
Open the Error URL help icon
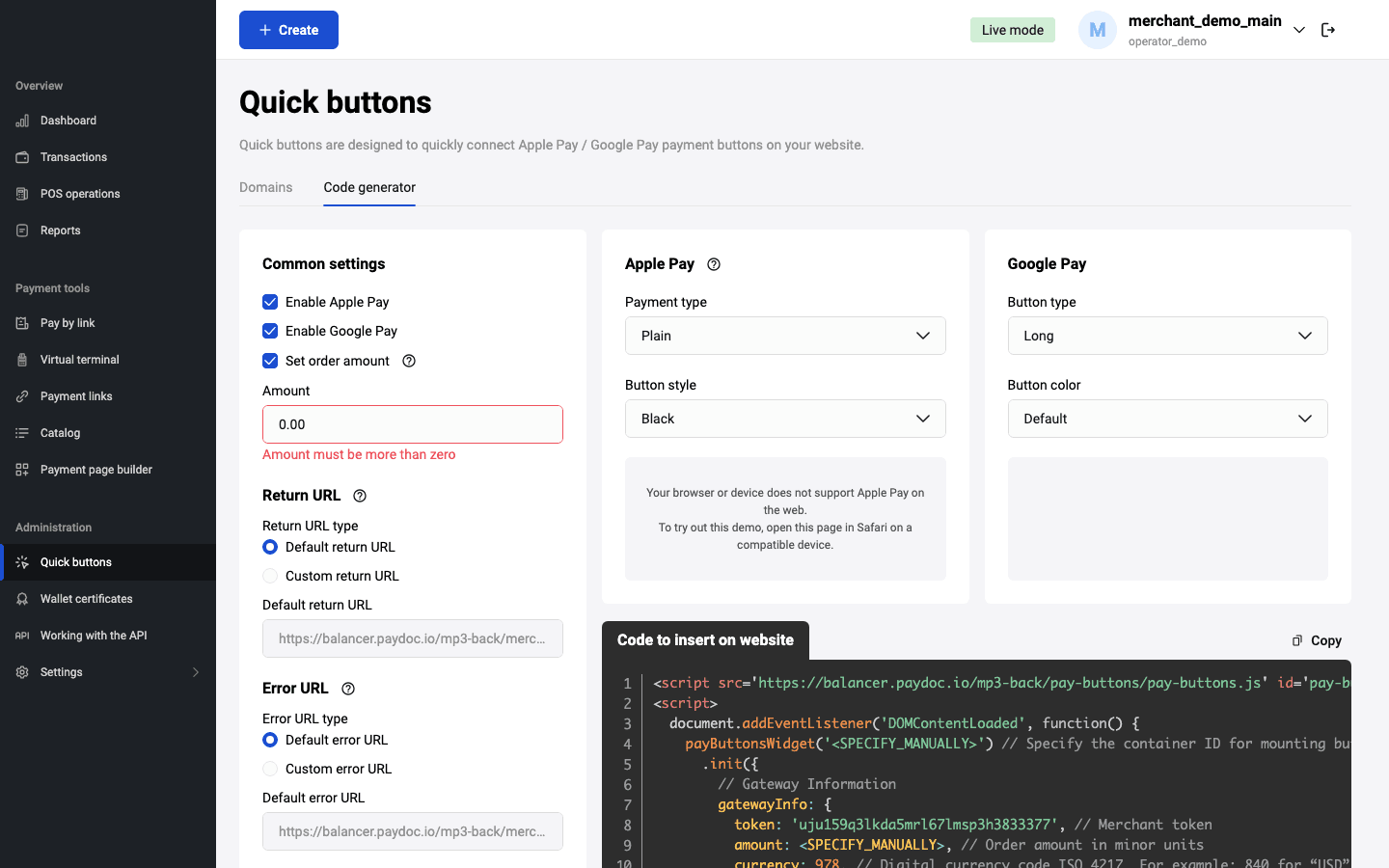click(x=348, y=689)
